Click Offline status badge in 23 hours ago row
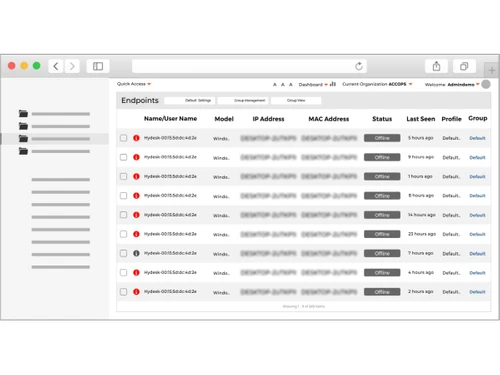This screenshot has height=375, width=500. click(382, 234)
